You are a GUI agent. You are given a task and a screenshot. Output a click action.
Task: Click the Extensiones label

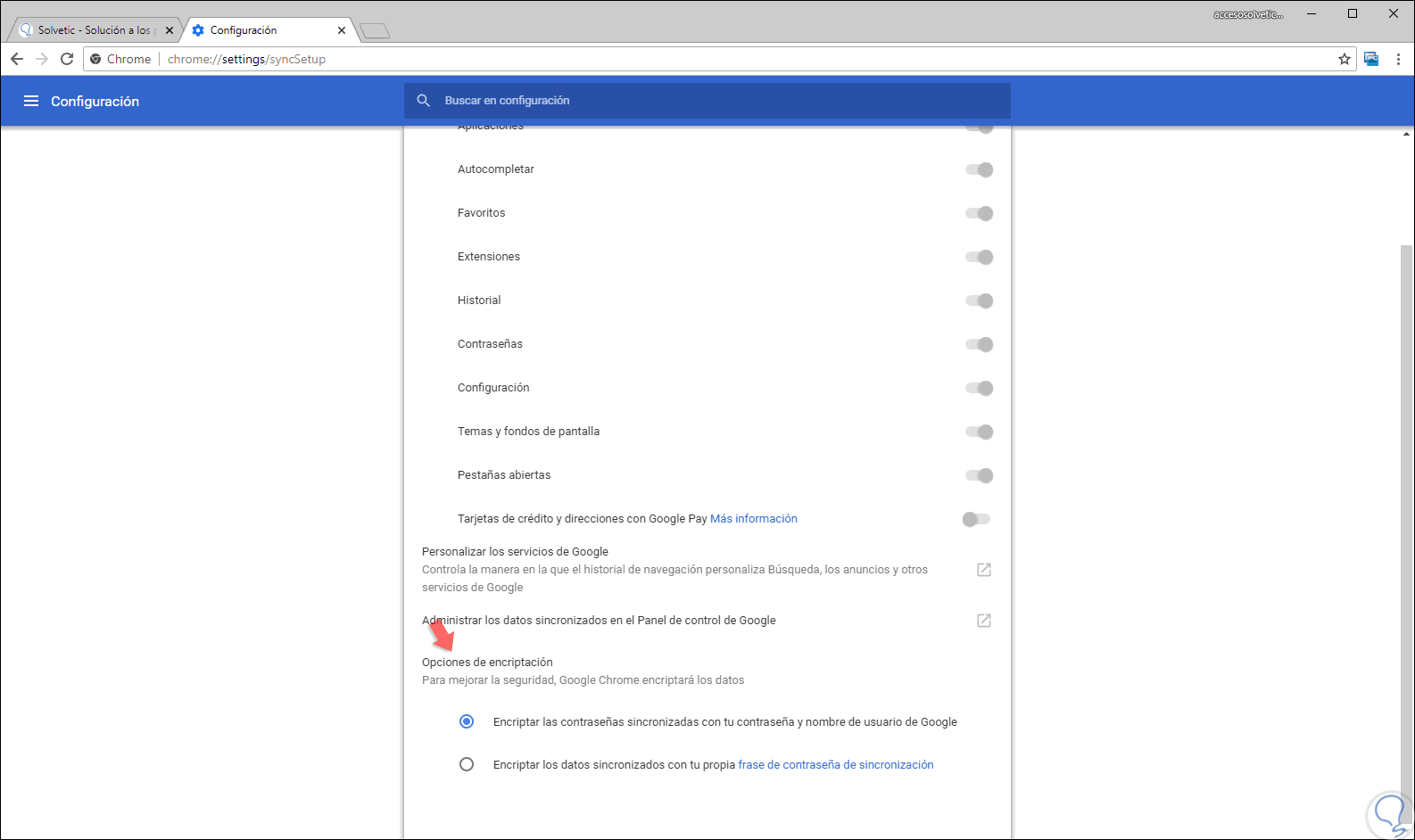pos(489,257)
